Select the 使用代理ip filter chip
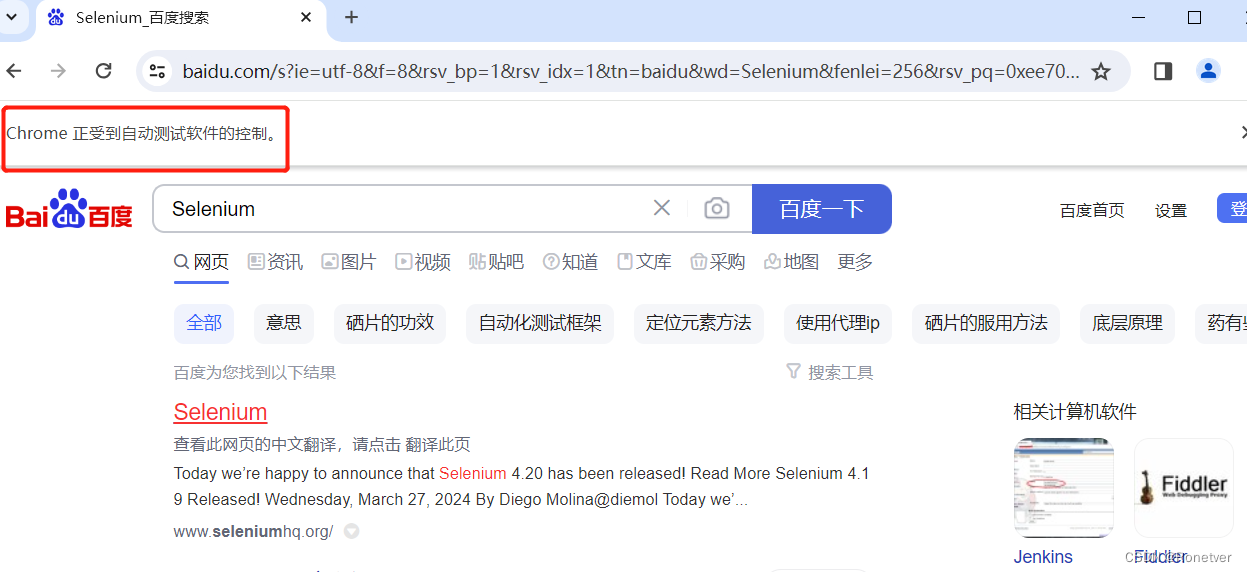Screen dimensions: 1247x572 pyautogui.click(x=838, y=323)
